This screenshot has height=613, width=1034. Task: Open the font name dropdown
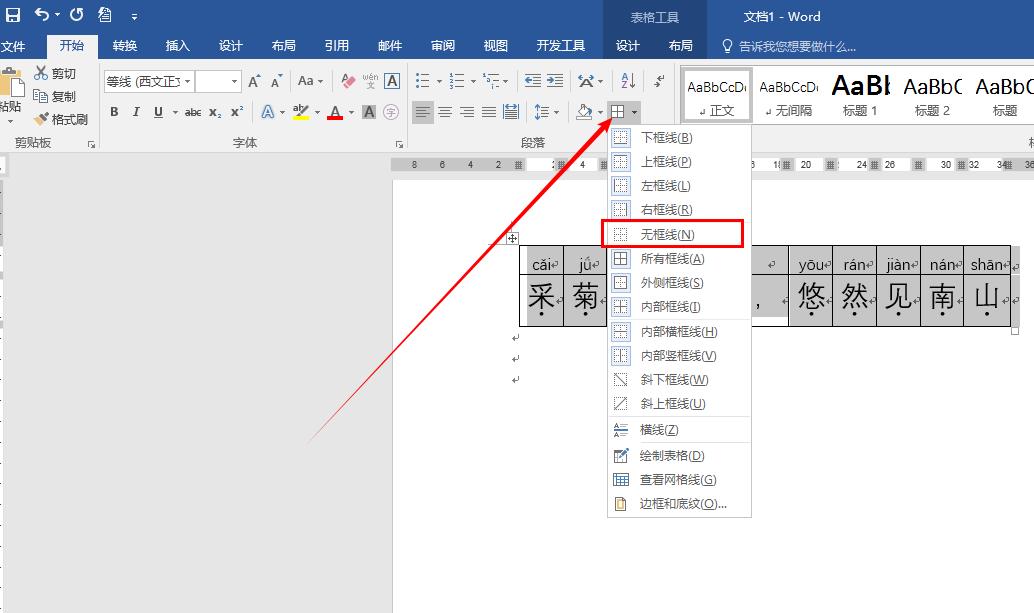(x=188, y=82)
